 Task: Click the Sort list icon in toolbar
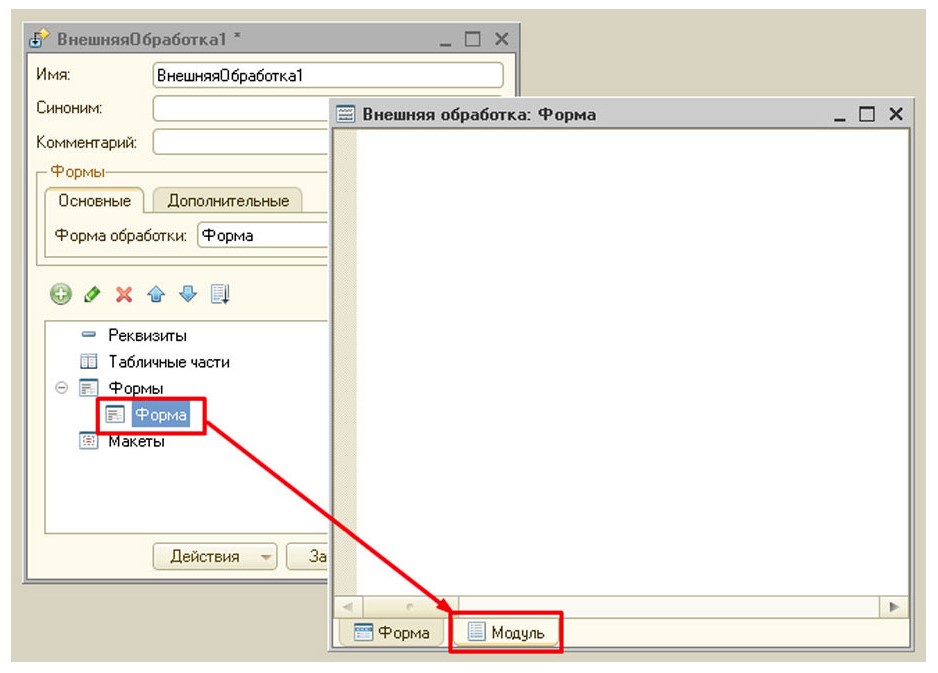click(220, 294)
